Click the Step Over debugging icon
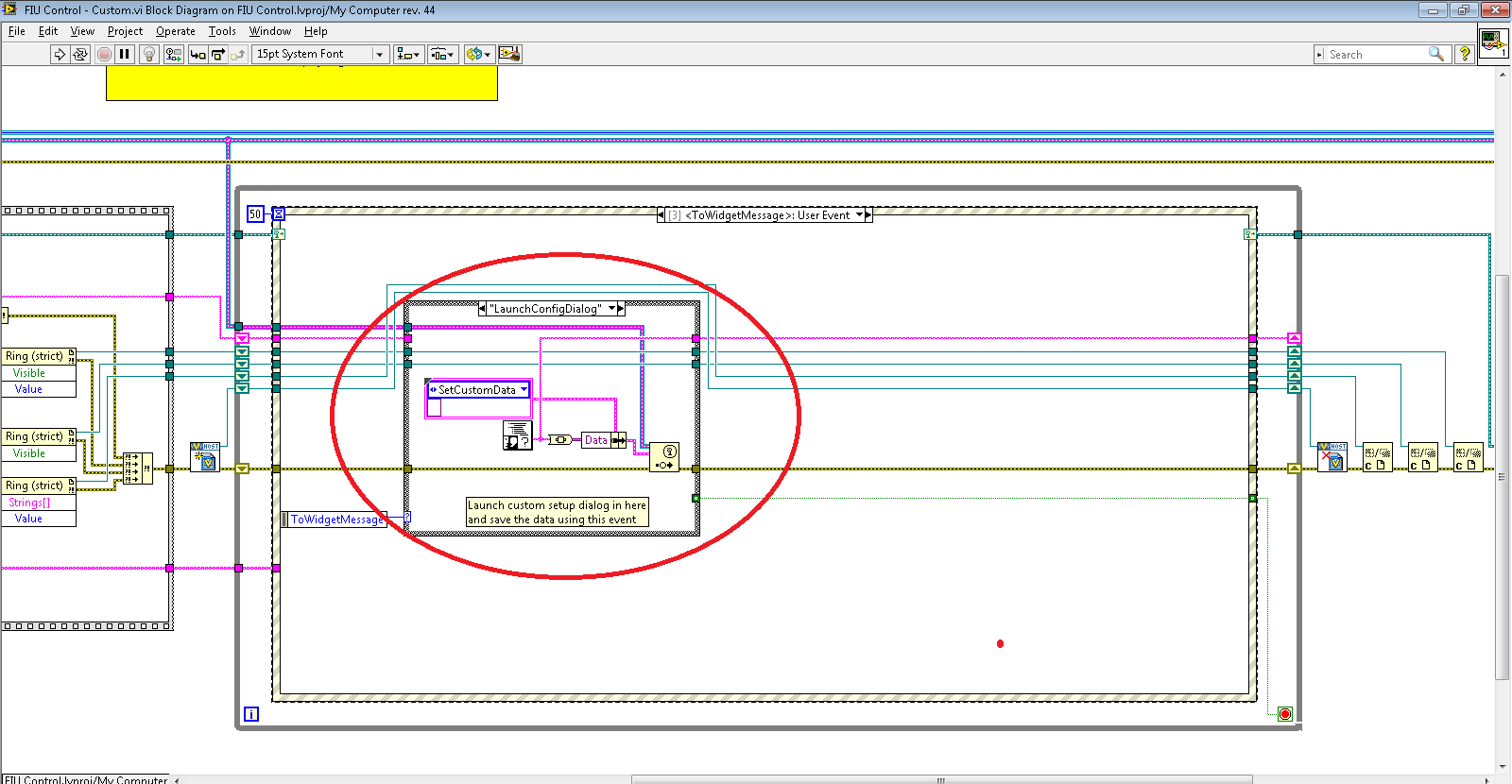This screenshot has width=1512, height=784. pos(217,54)
